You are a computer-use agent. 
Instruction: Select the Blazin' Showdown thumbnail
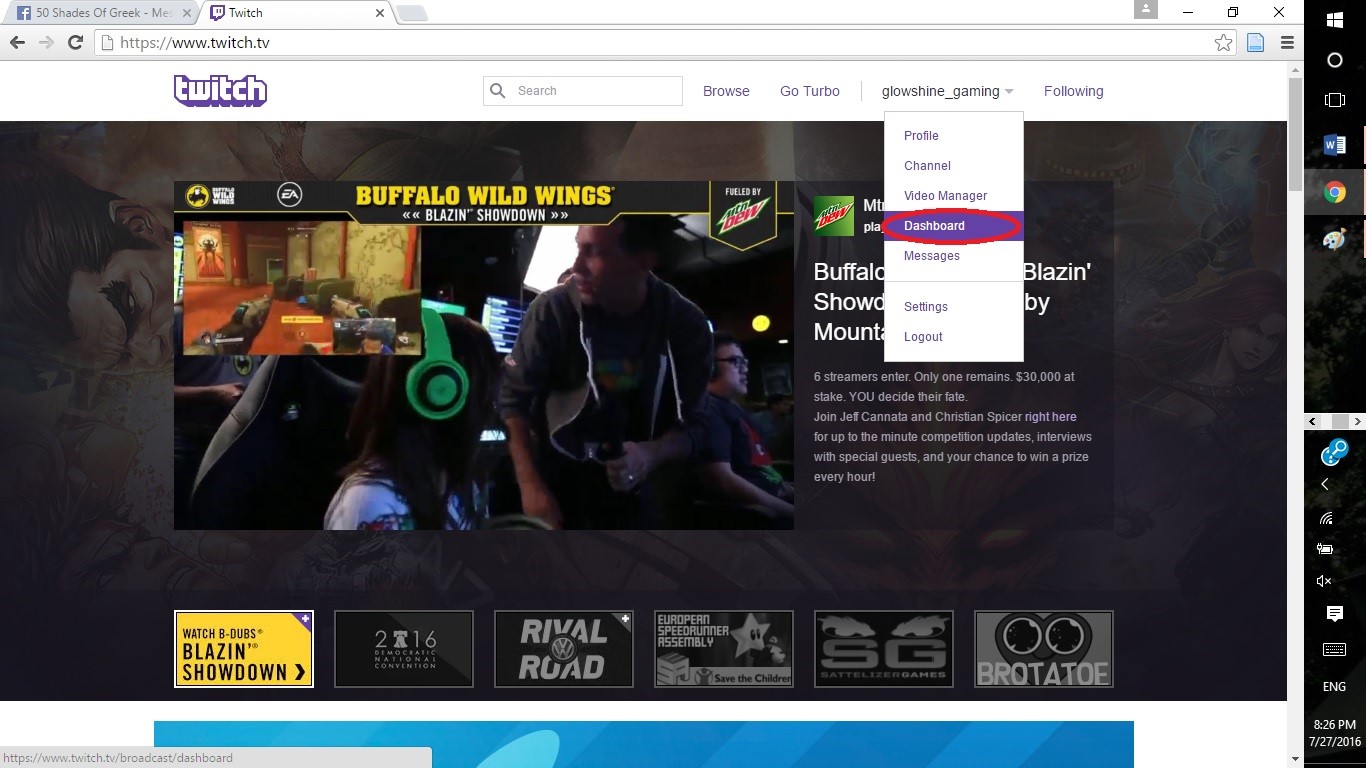(x=244, y=649)
